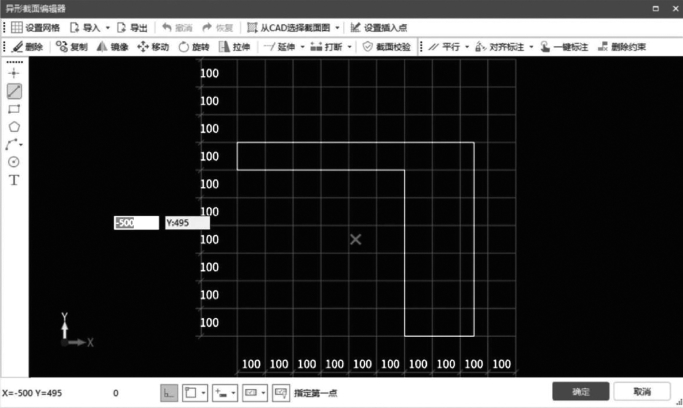
Task: Redo with the 恢复 button
Action: [x=218, y=28]
